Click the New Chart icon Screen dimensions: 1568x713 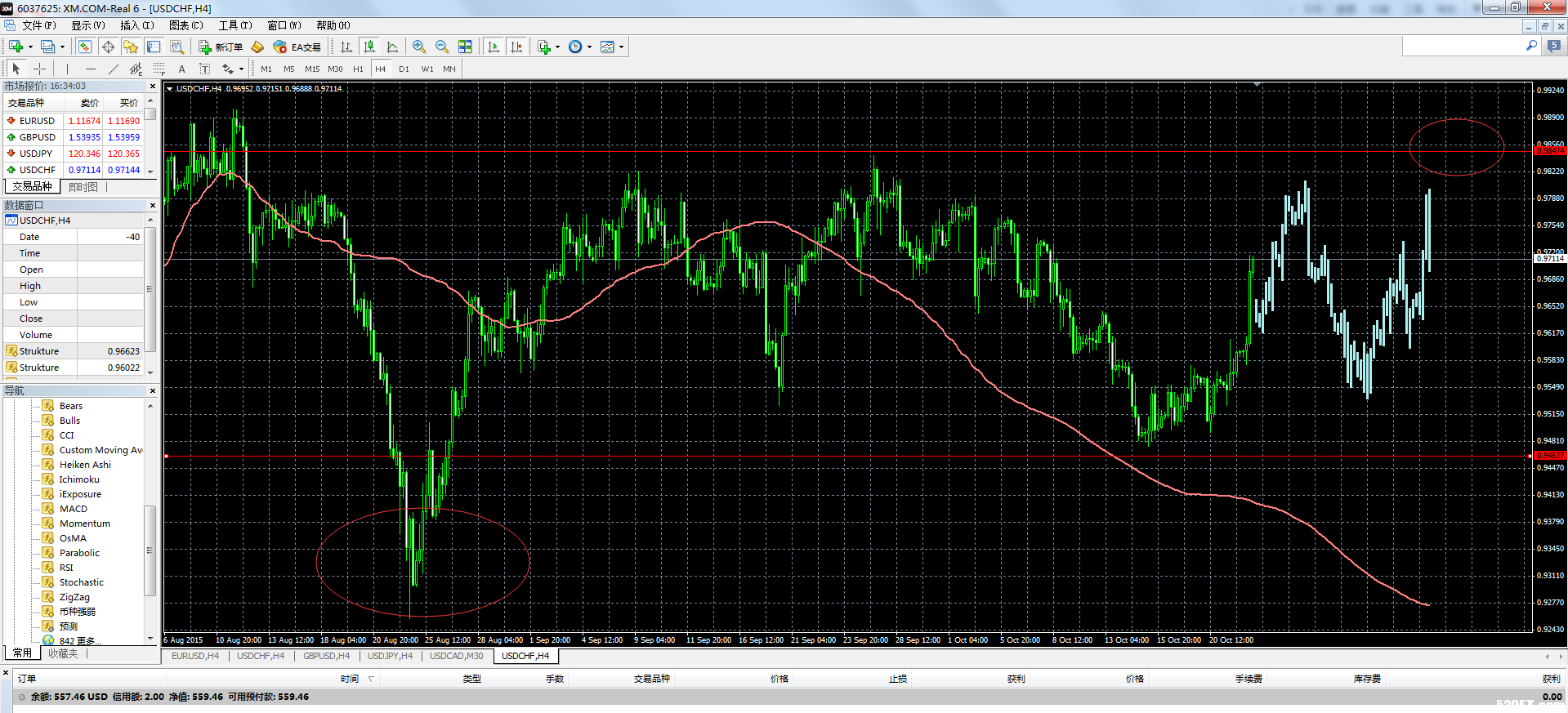(16, 47)
